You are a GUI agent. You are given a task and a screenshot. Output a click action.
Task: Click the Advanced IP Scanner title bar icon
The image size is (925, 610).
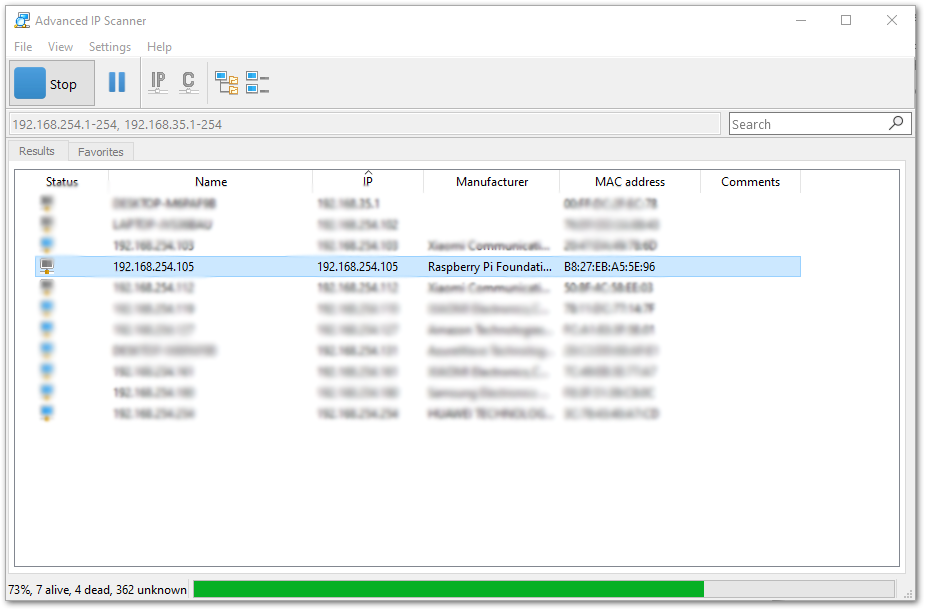[22, 20]
